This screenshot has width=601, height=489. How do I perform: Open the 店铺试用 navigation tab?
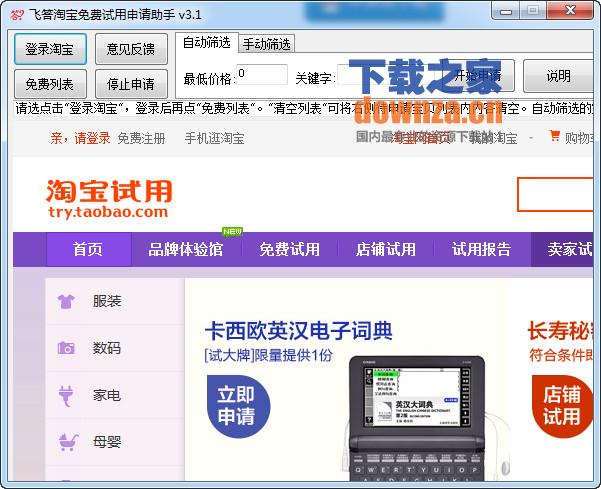386,249
